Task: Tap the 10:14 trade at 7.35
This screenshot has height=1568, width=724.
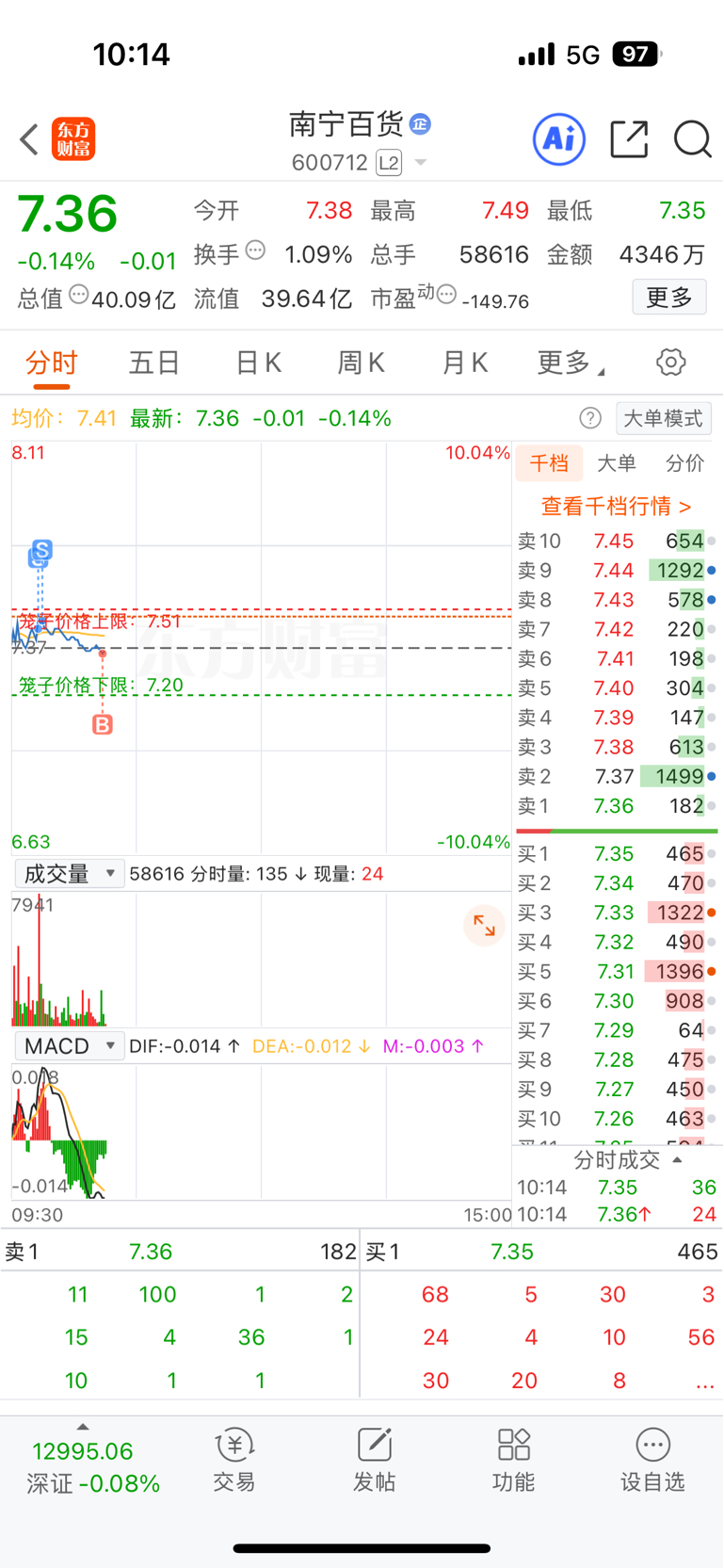Action: coord(617,1188)
